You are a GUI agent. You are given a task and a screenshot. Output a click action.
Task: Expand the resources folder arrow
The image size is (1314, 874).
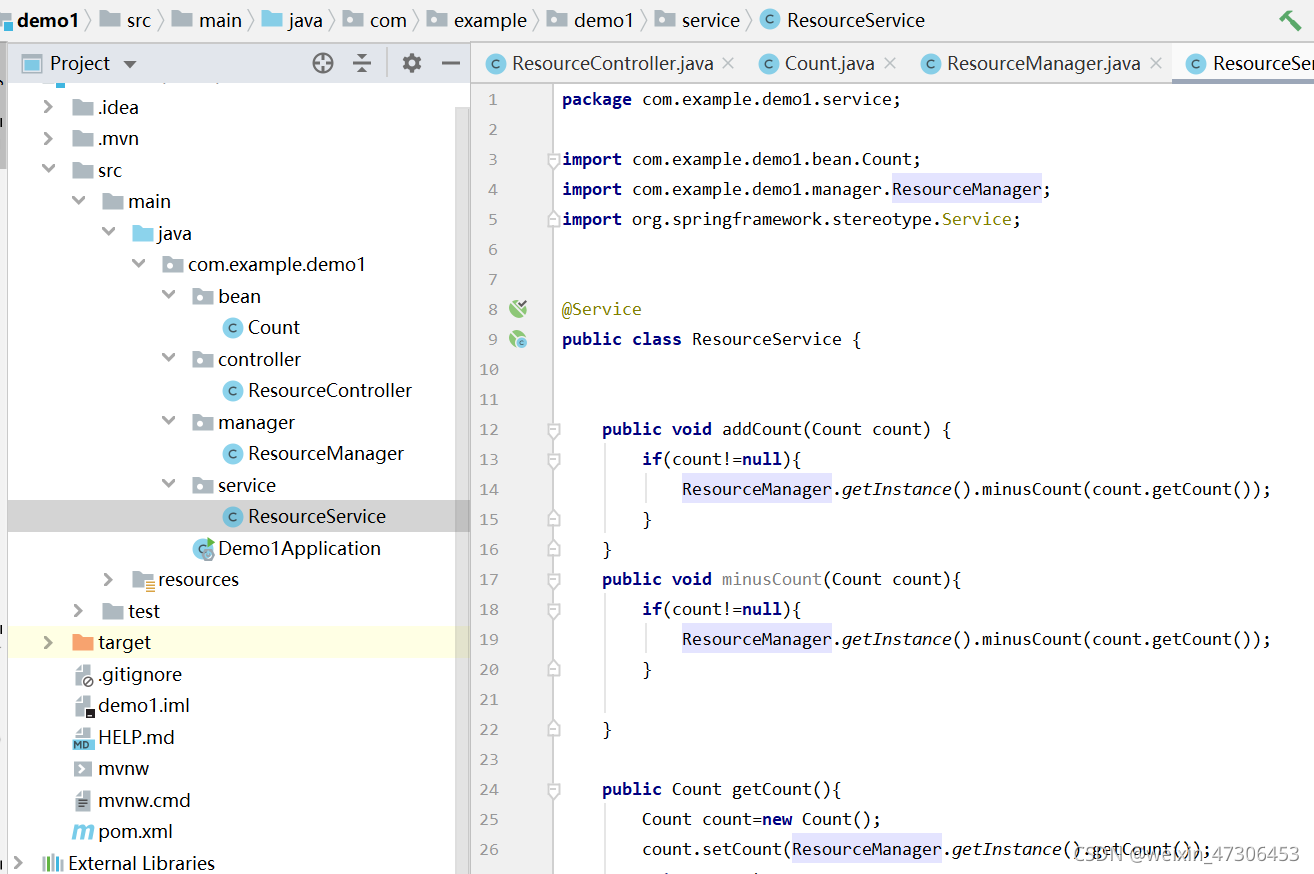coord(108,579)
